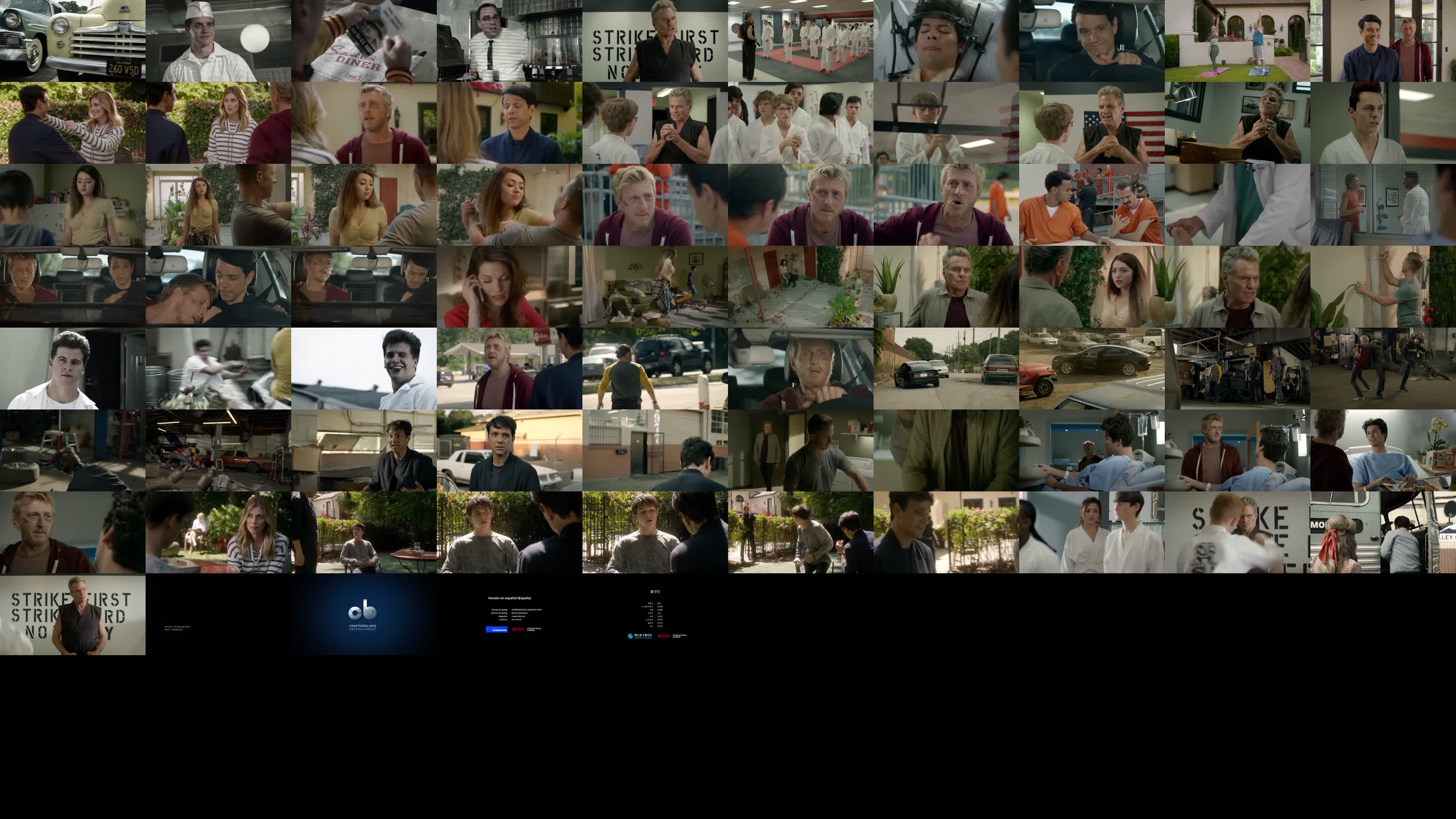1456x819 pixels.
Task: Select the Sunset Diner menu thumbnail
Action: tap(364, 40)
